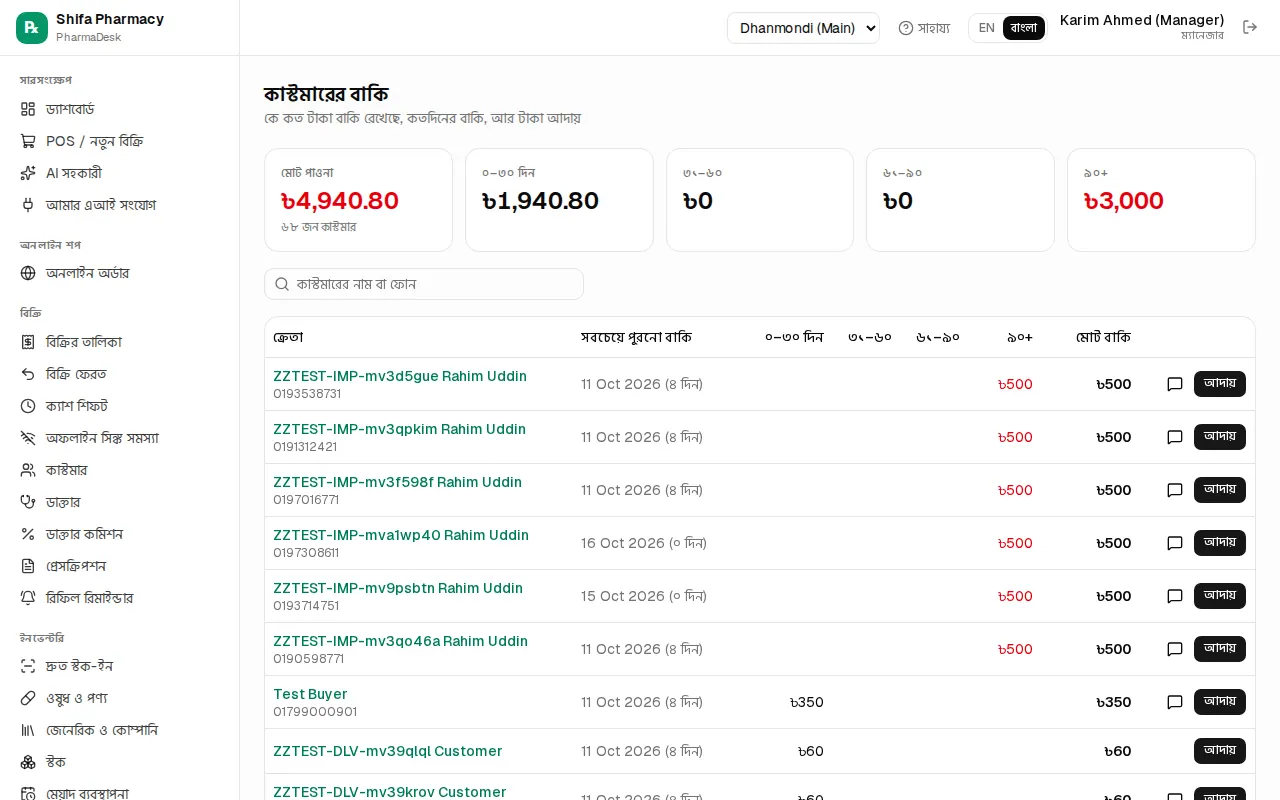Focus the কাস্টমারের নাম বা ফোন search field
This screenshot has height=800, width=1280.
pos(424,284)
